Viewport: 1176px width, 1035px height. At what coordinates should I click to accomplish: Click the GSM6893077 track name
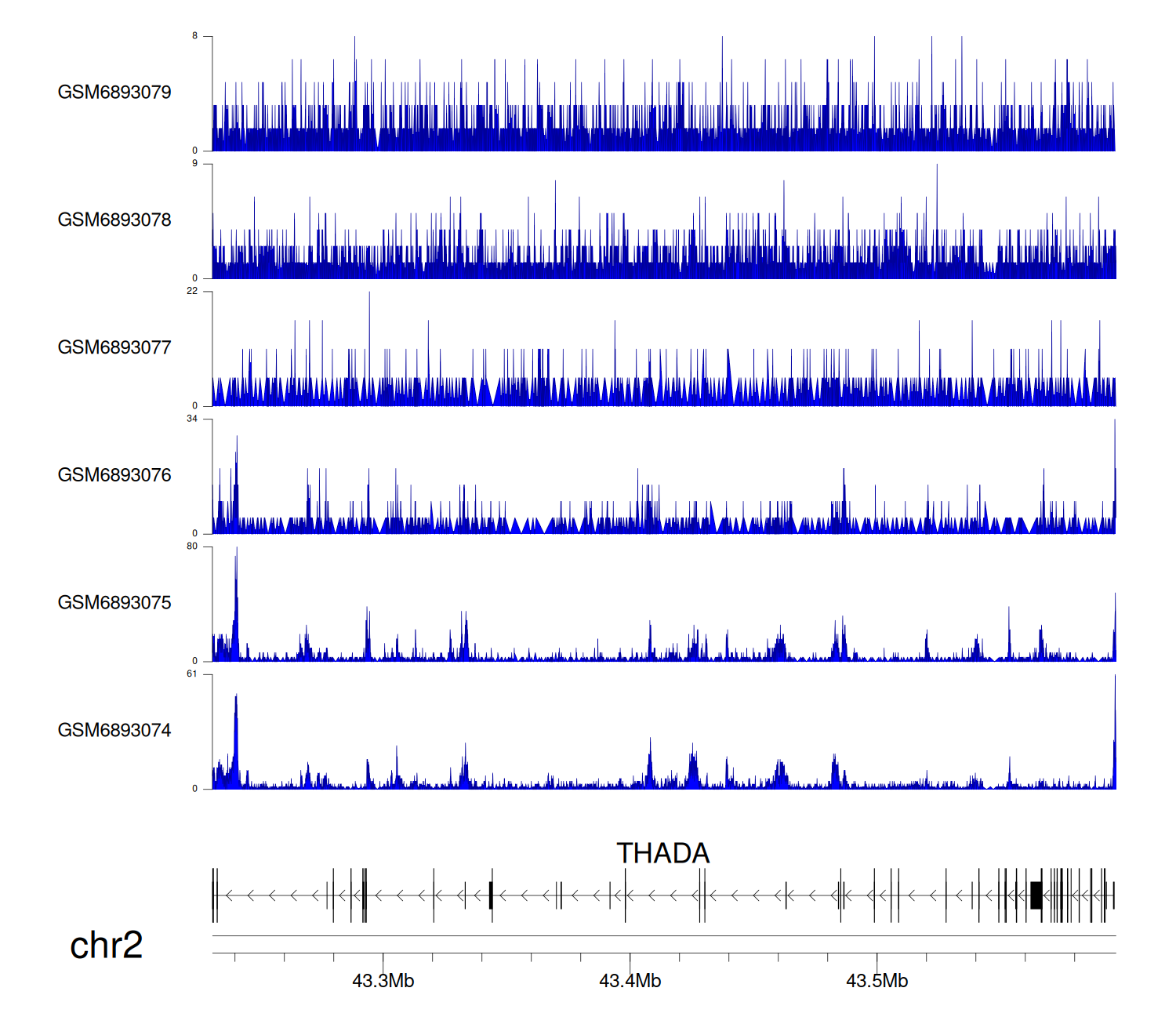click(x=114, y=348)
